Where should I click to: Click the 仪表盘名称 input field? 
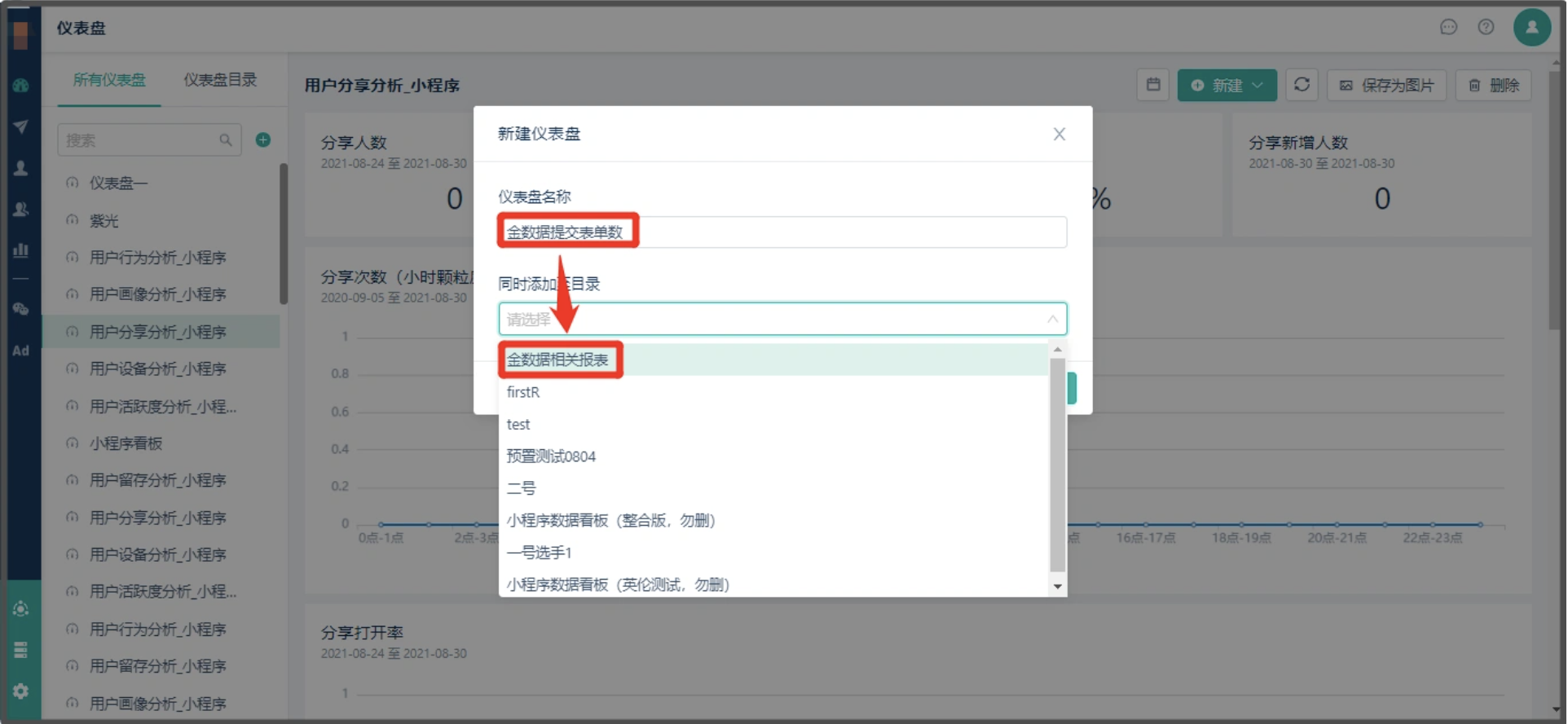point(782,232)
